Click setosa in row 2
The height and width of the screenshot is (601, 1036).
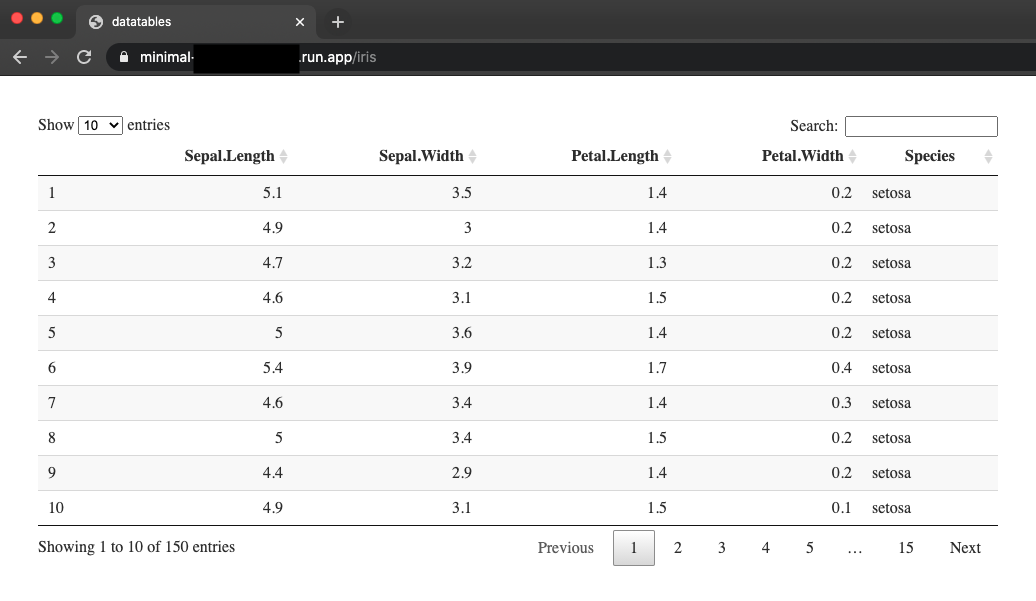(891, 228)
